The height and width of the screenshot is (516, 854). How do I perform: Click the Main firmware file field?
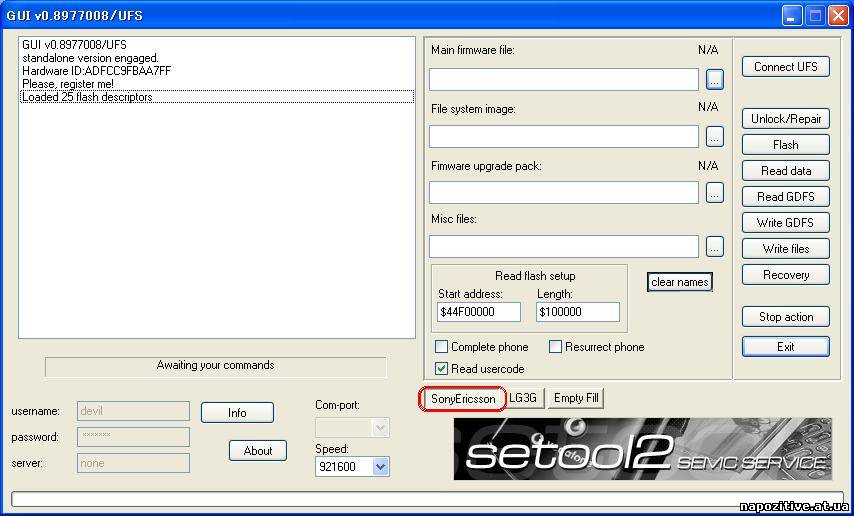pos(564,80)
